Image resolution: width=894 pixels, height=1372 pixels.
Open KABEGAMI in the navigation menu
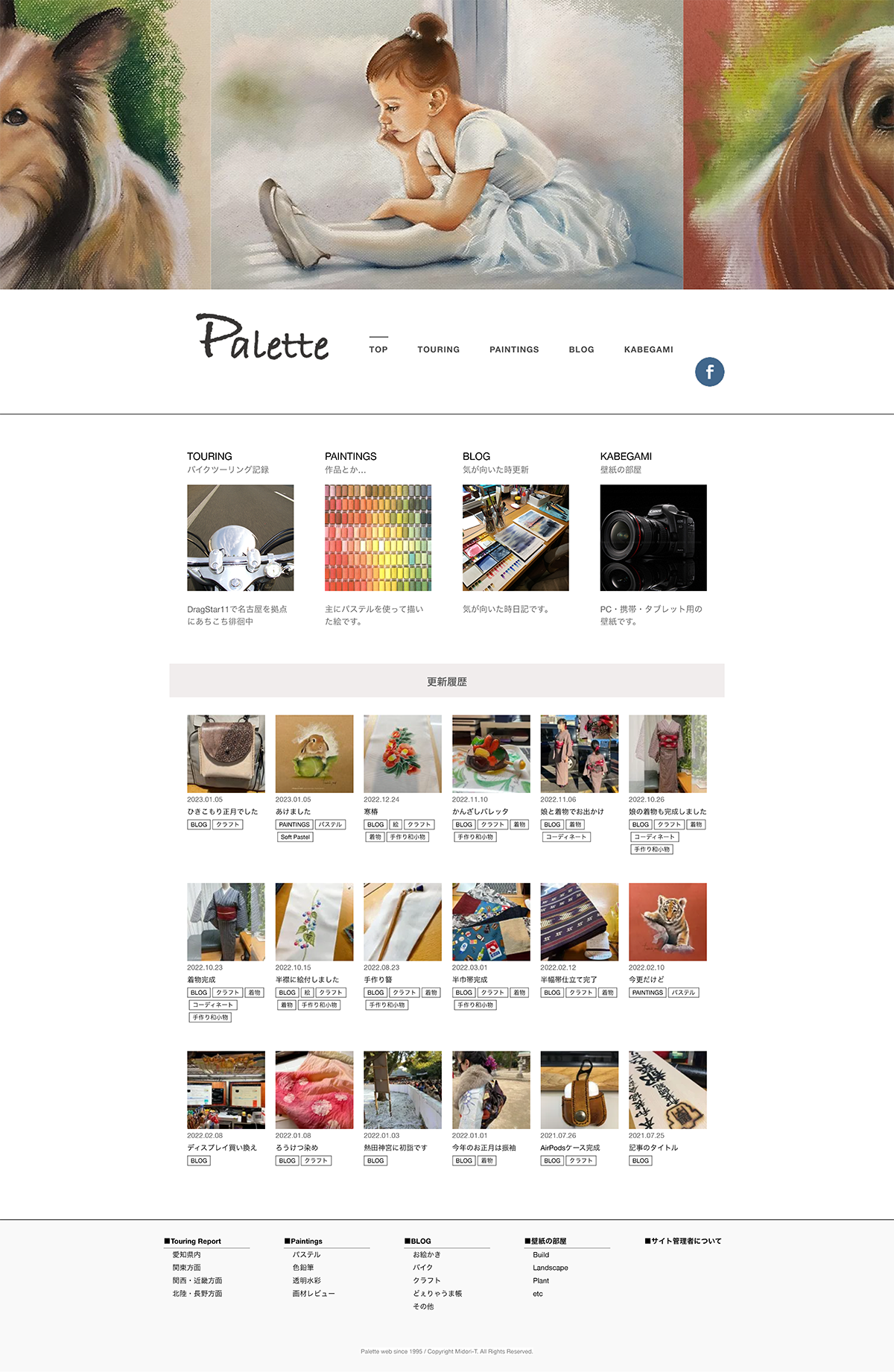[648, 350]
